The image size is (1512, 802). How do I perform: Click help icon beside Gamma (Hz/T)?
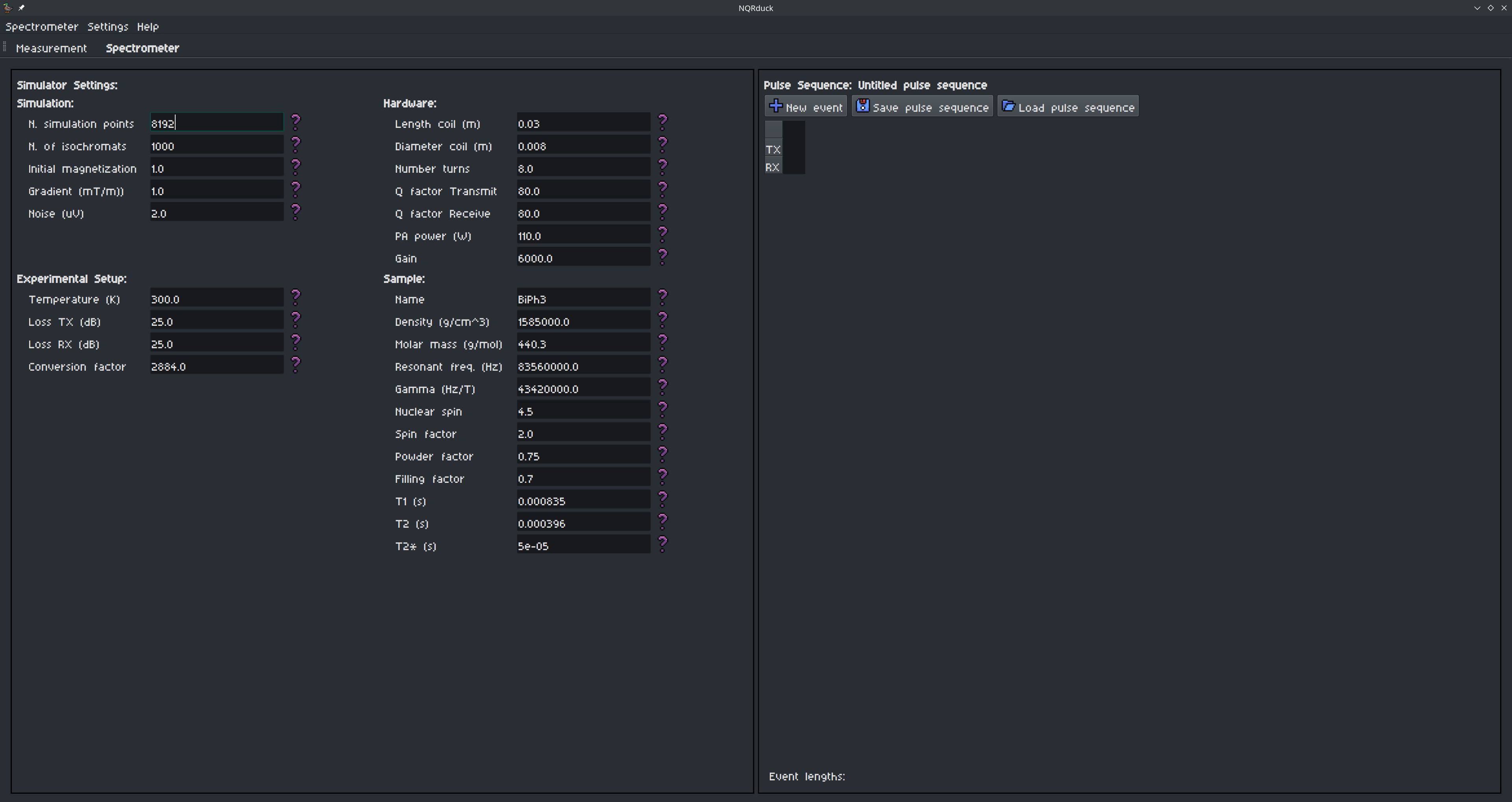coord(663,387)
